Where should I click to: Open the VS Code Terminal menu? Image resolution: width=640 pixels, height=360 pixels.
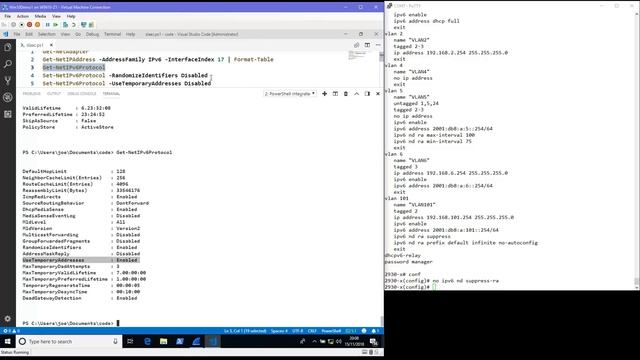pos(112,34)
